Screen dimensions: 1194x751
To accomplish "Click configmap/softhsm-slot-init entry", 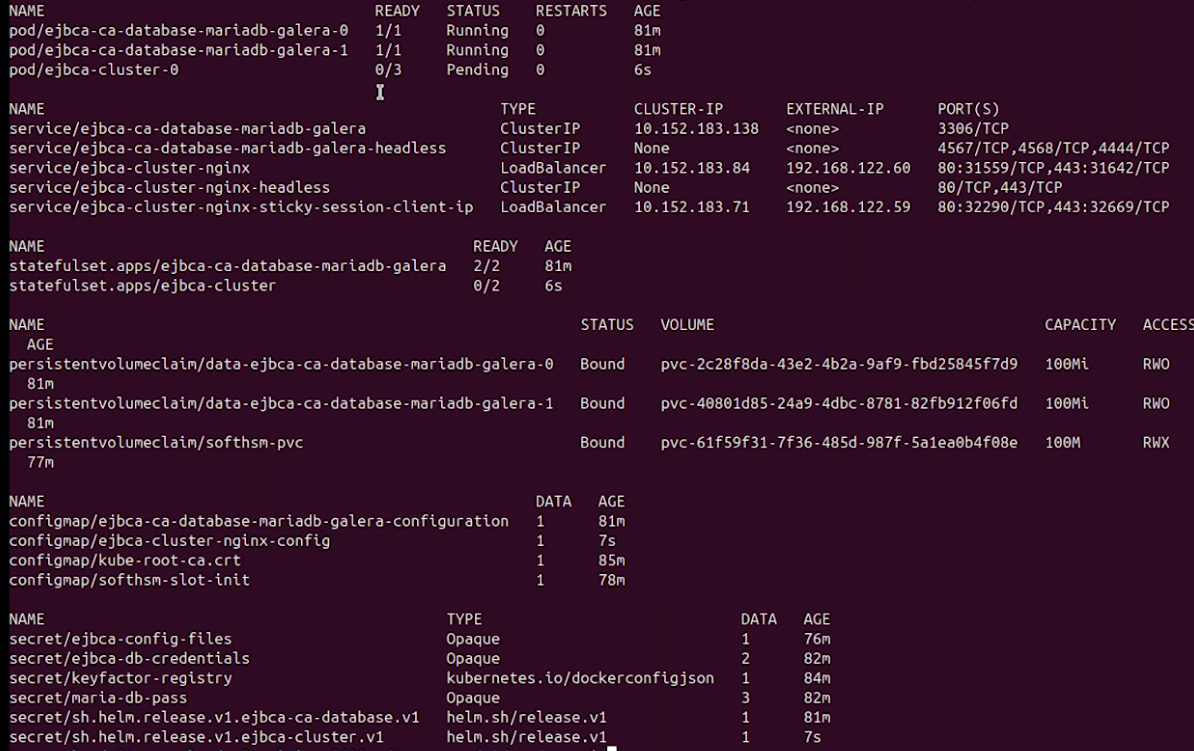I will [x=129, y=580].
